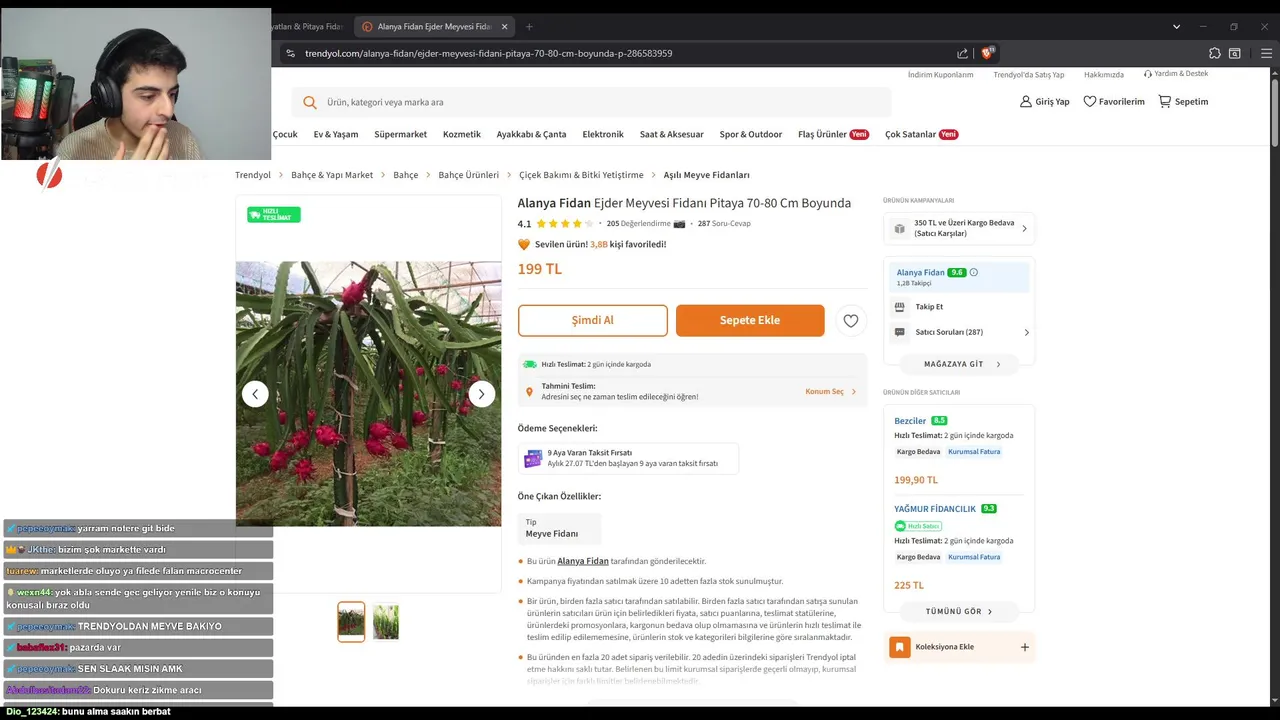Screen dimensions: 1280x720
Task: Add product to favorites with heart button
Action: pyautogui.click(x=851, y=320)
